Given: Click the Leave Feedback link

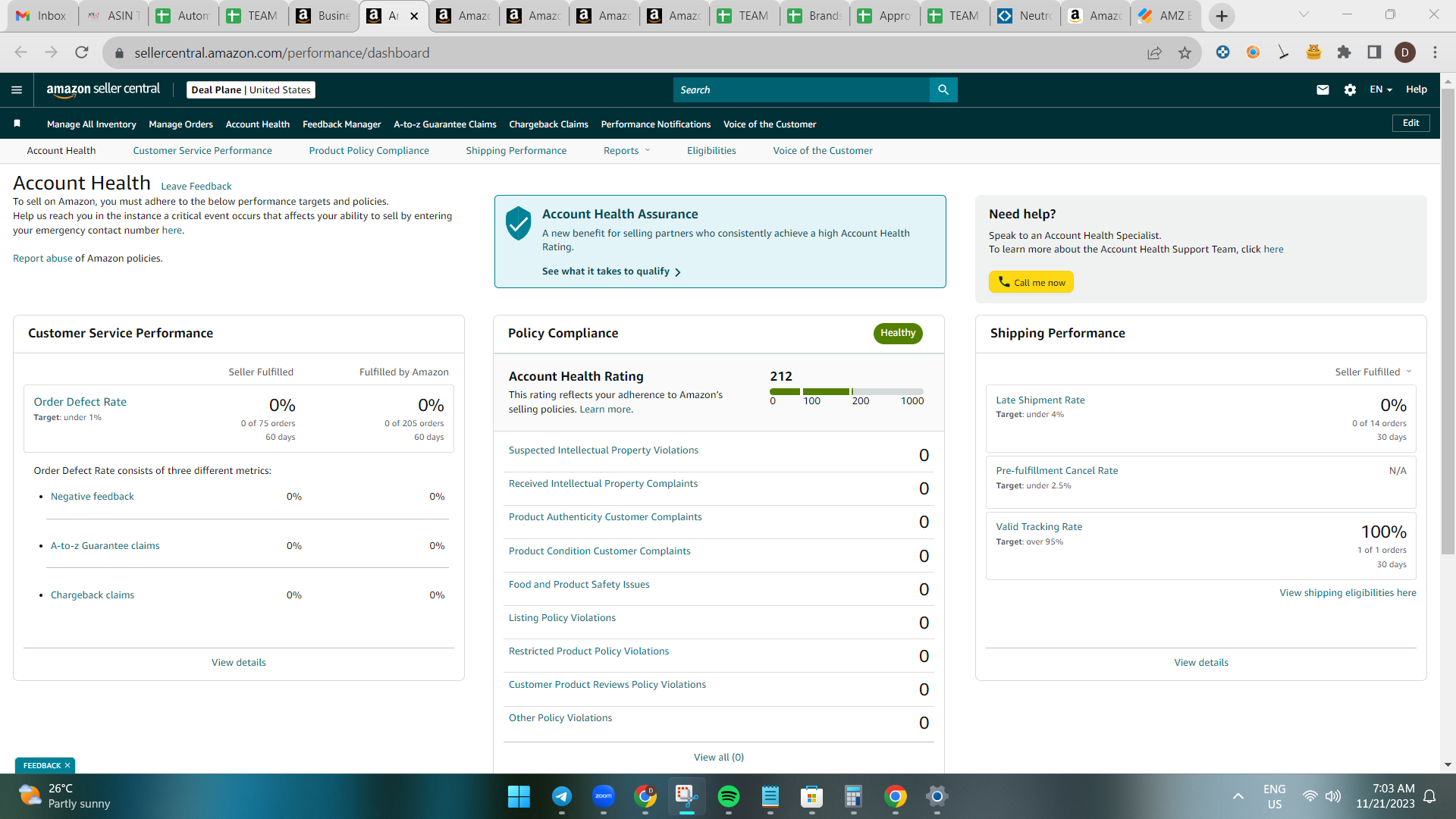Looking at the screenshot, I should [196, 187].
